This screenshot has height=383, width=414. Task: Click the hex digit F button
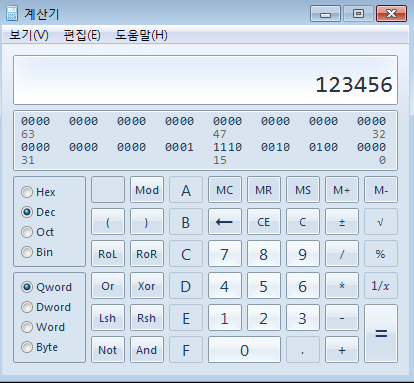click(186, 350)
